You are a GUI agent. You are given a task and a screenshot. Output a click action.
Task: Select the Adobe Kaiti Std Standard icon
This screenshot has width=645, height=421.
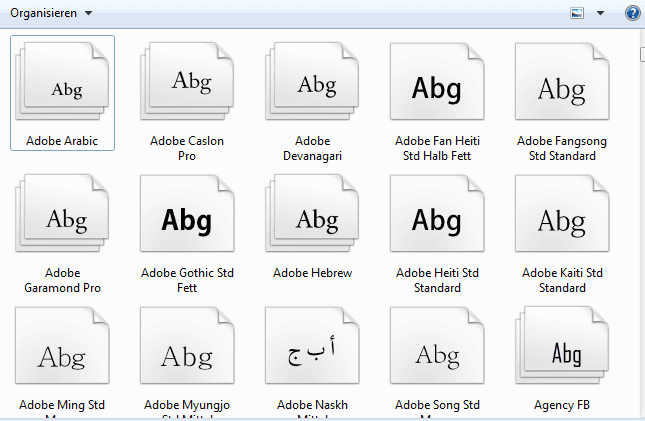coord(562,213)
